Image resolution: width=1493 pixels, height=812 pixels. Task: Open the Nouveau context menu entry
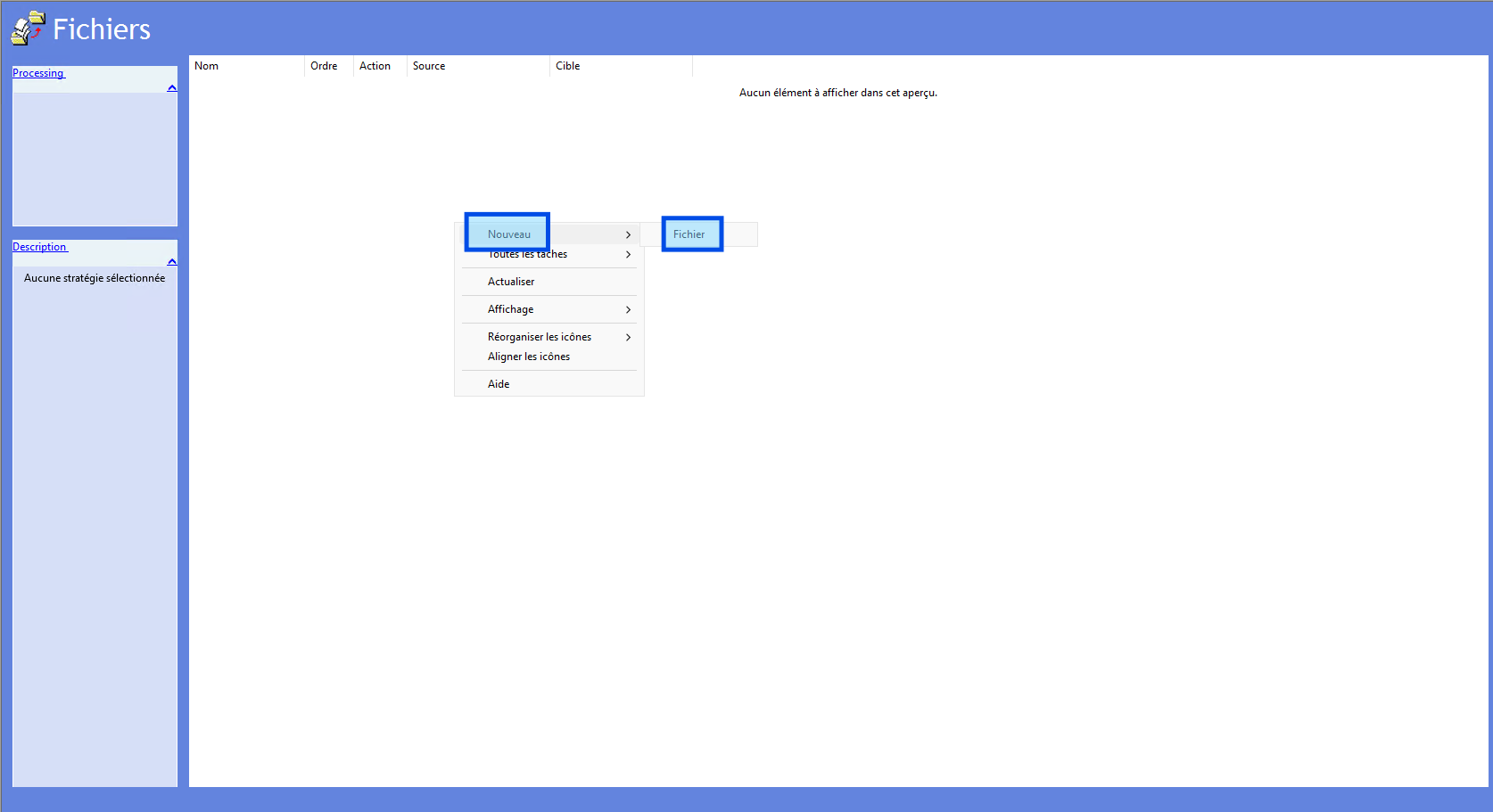pos(549,234)
